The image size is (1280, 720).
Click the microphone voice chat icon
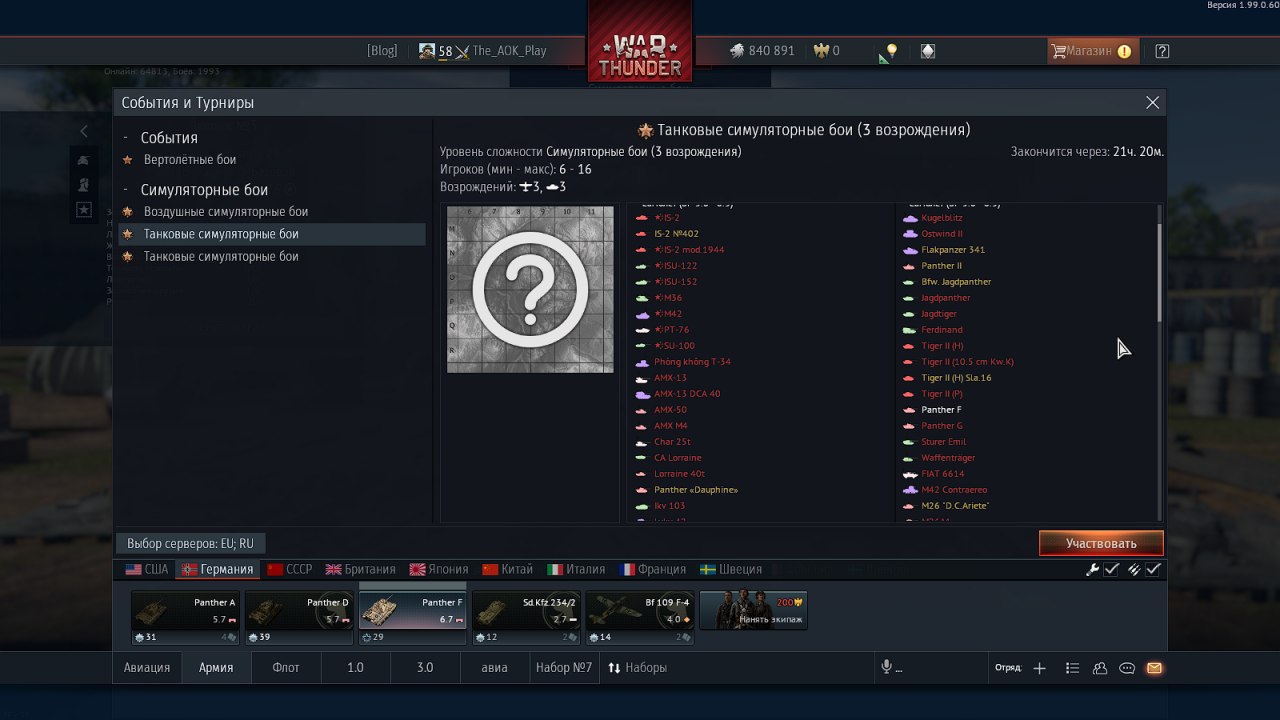[886, 668]
